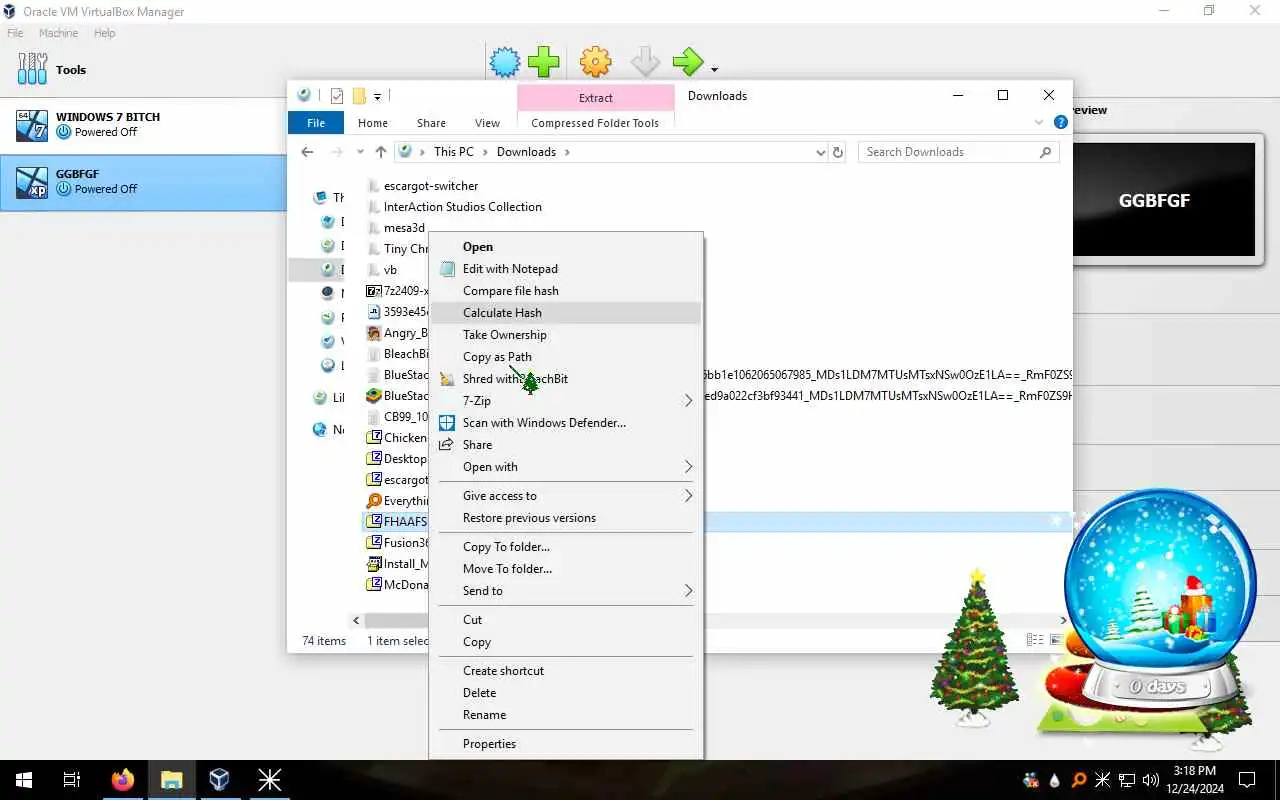The image size is (1280, 800).
Task: Select the WINDOWS 7 BITCH virtual machine
Action: coord(143,125)
